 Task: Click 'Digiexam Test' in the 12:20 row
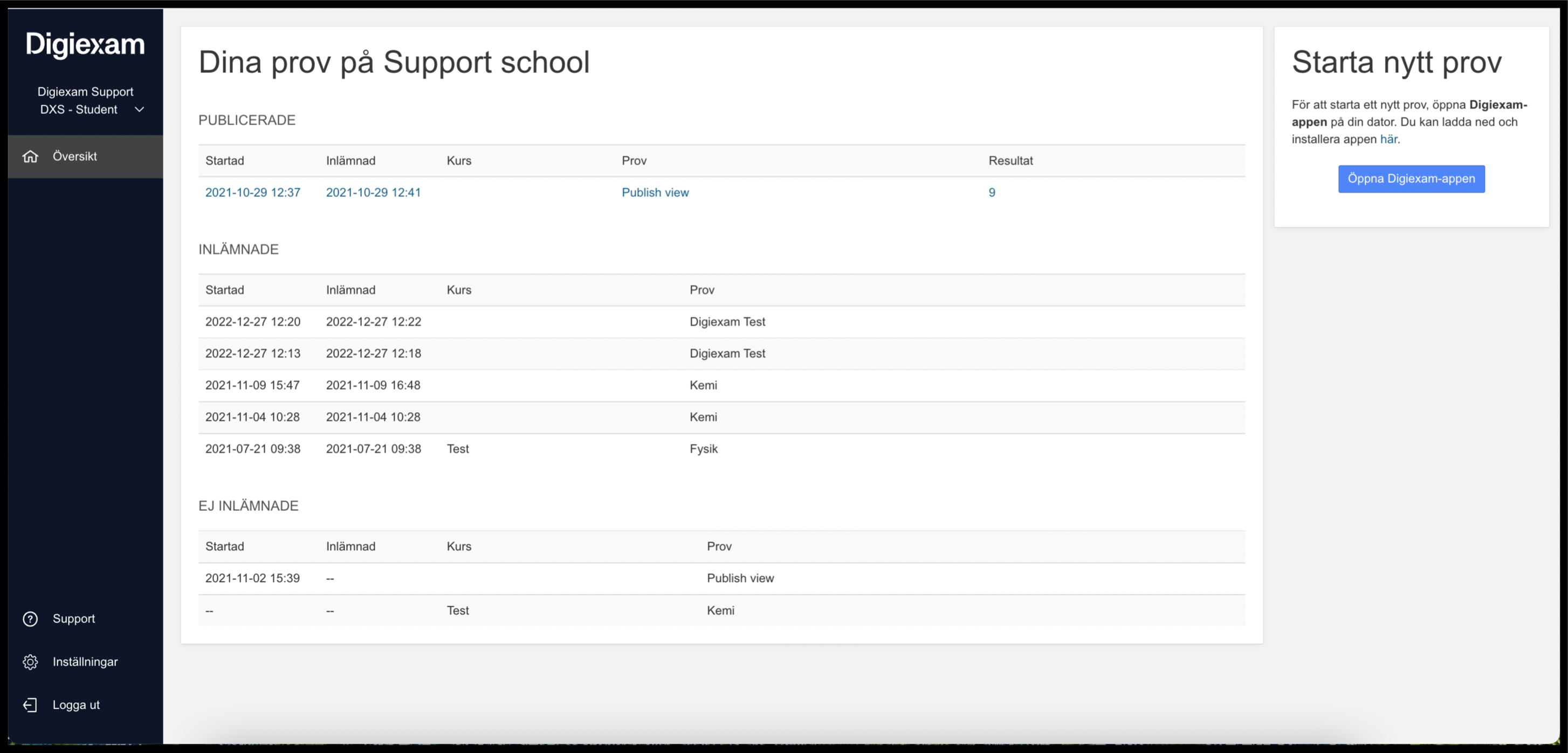[x=727, y=322]
